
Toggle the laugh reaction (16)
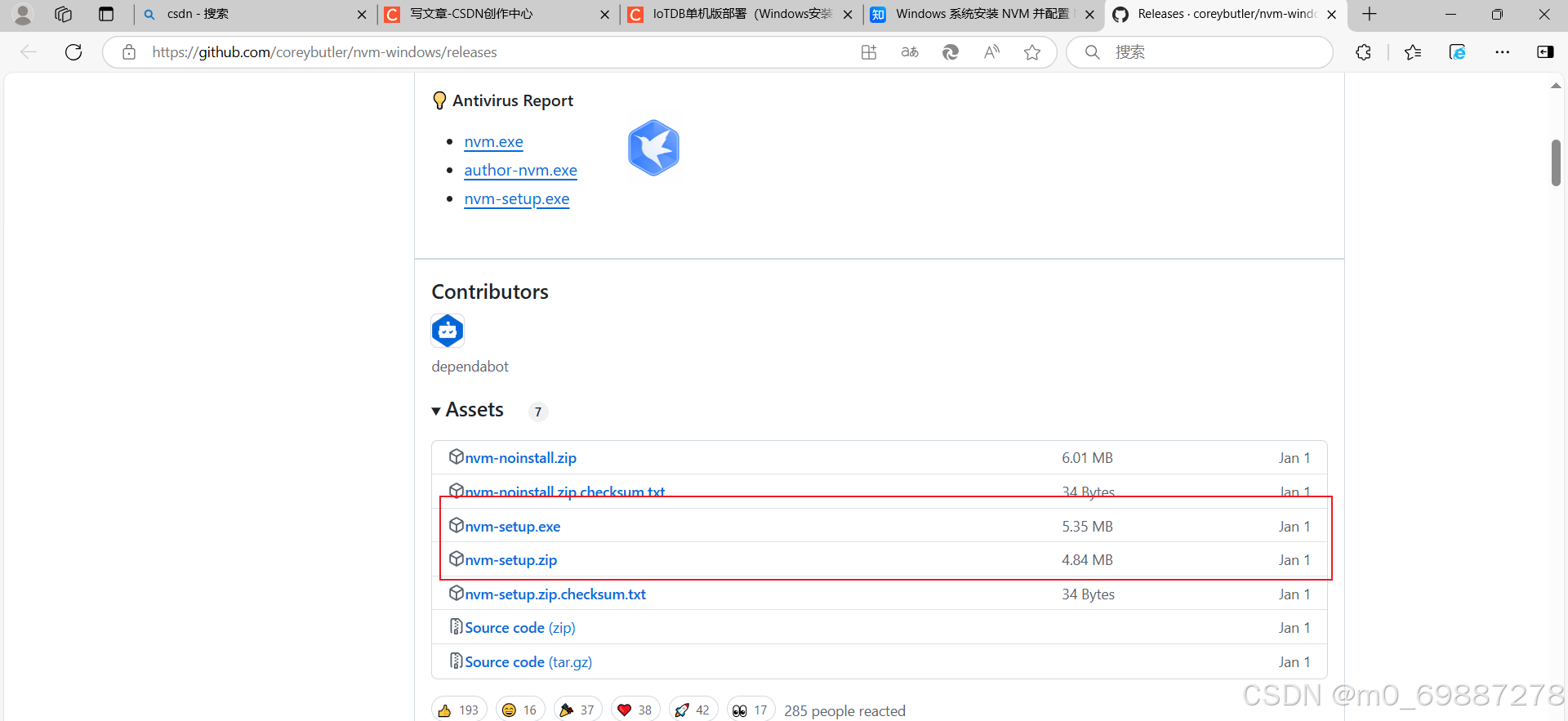coord(520,710)
